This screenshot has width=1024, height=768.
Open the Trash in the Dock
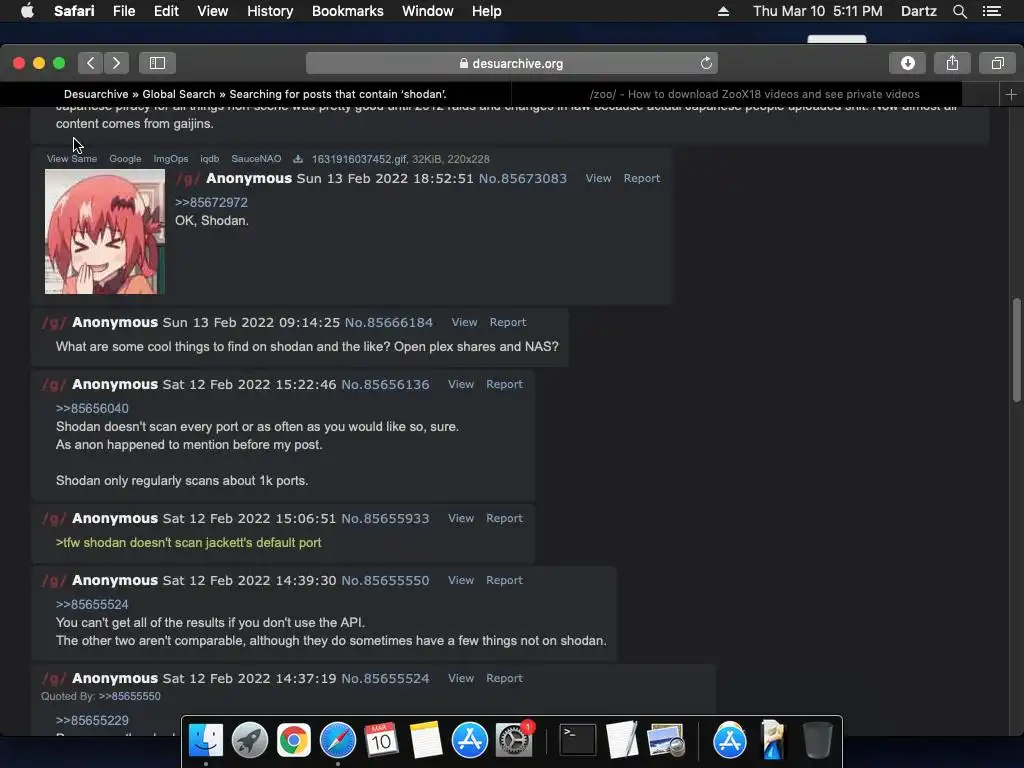coord(817,740)
